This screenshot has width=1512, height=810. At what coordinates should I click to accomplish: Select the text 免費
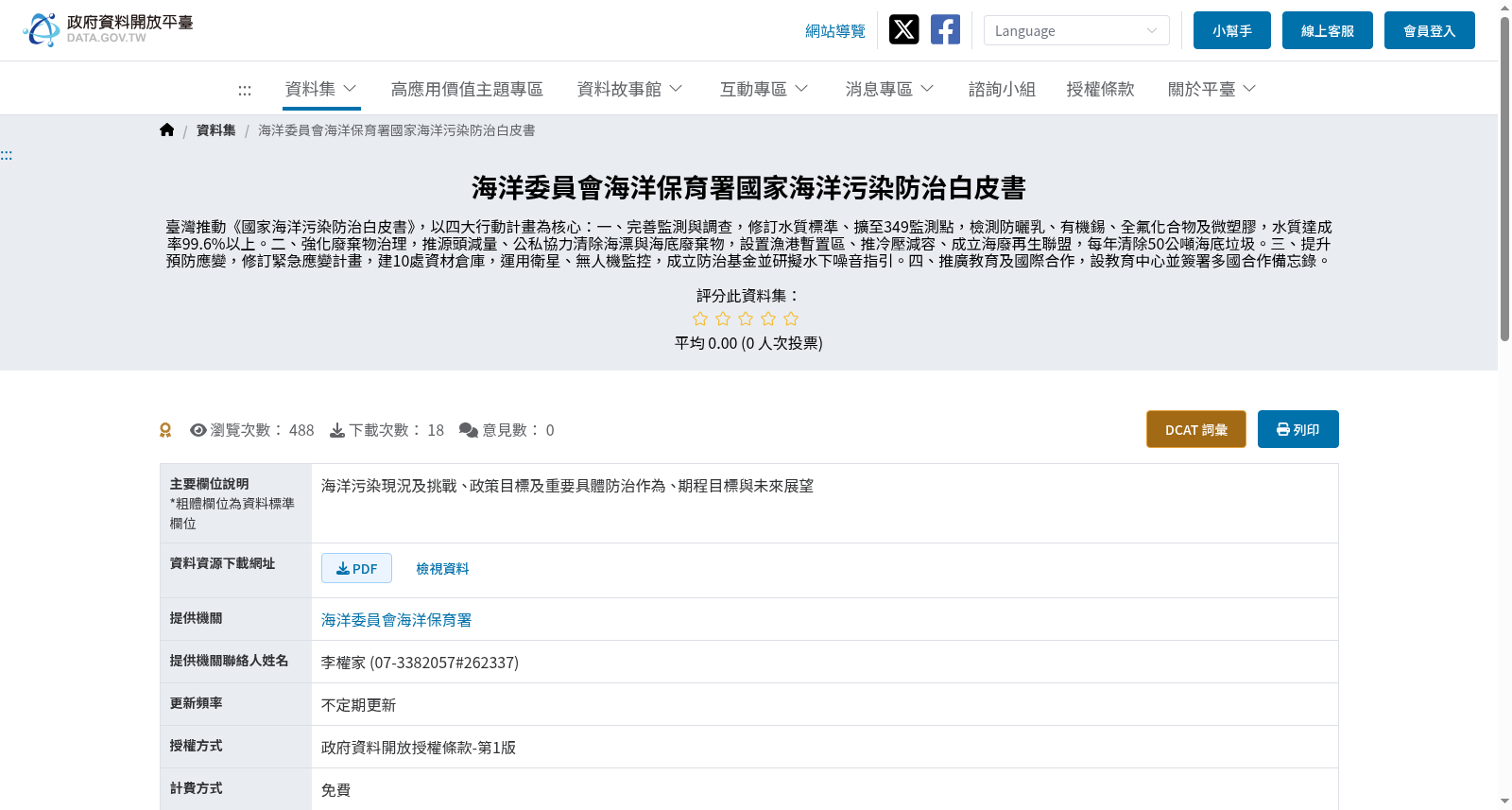click(335, 790)
